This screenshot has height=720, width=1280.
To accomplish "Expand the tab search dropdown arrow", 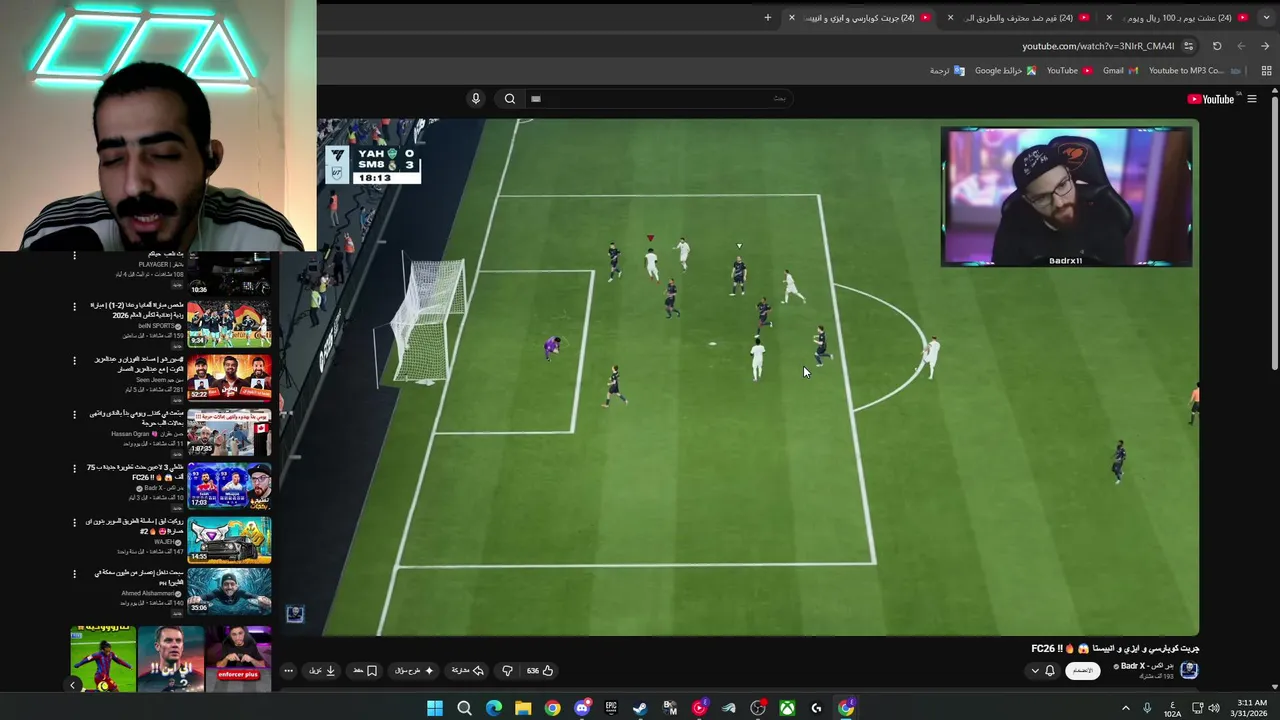I will [1265, 17].
